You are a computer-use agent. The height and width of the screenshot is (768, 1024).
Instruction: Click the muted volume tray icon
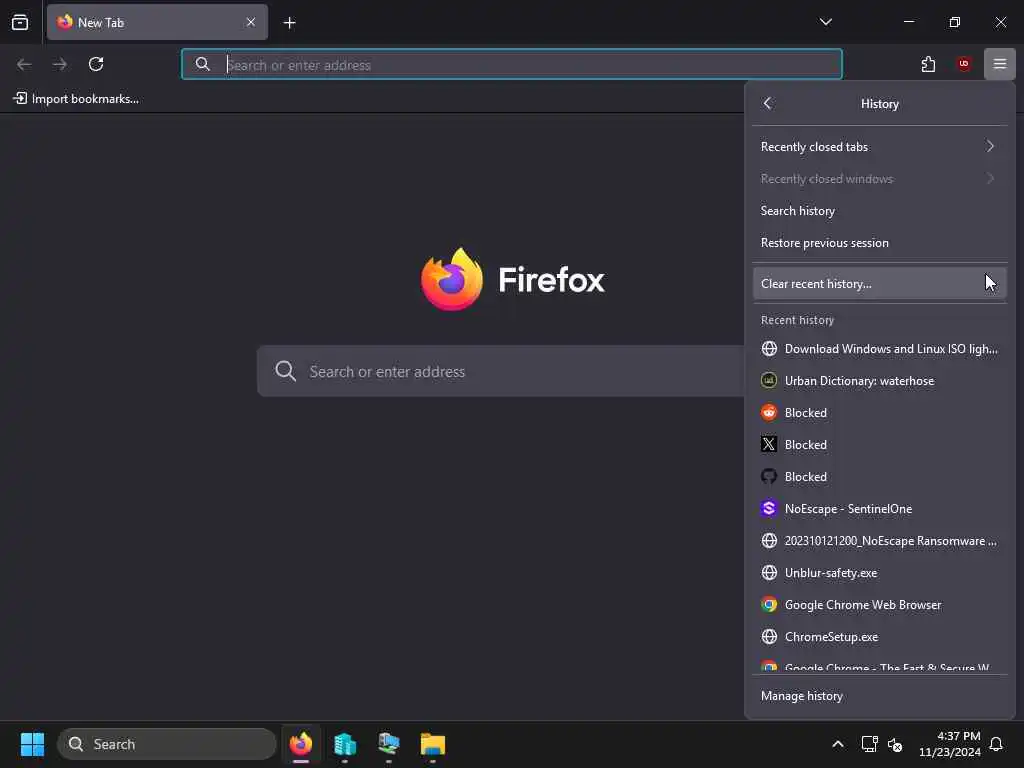pos(895,744)
